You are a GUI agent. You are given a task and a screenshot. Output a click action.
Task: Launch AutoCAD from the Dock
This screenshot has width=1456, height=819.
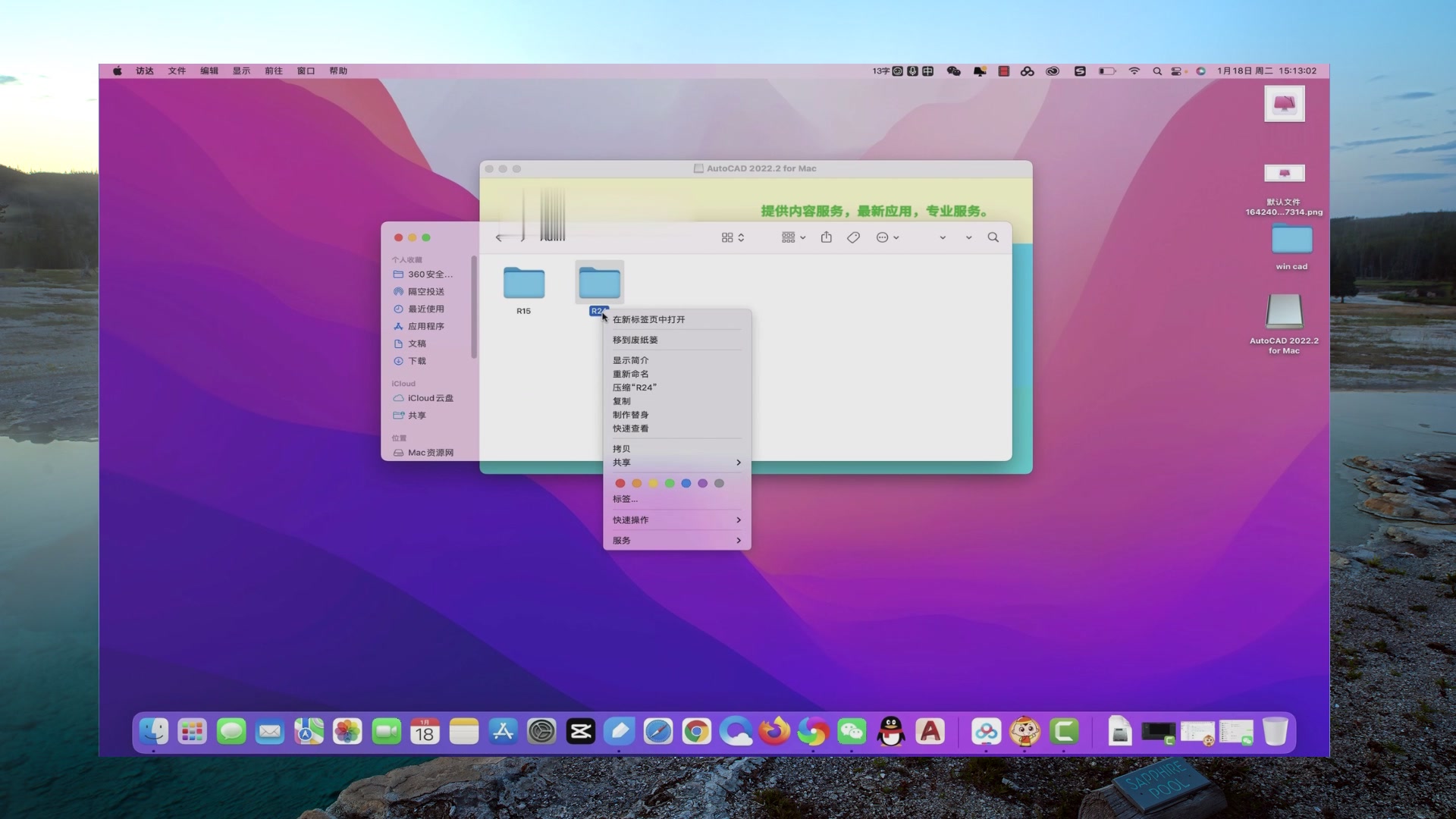pos(930,732)
